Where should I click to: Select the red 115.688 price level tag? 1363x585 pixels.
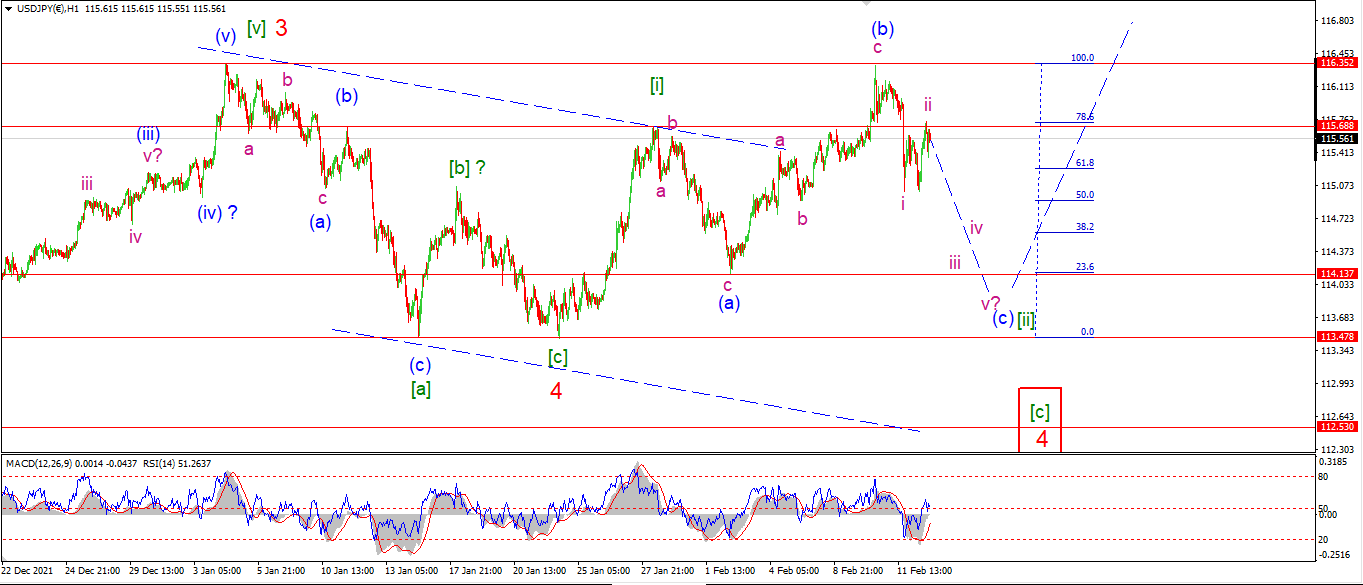pyautogui.click(x=1336, y=126)
